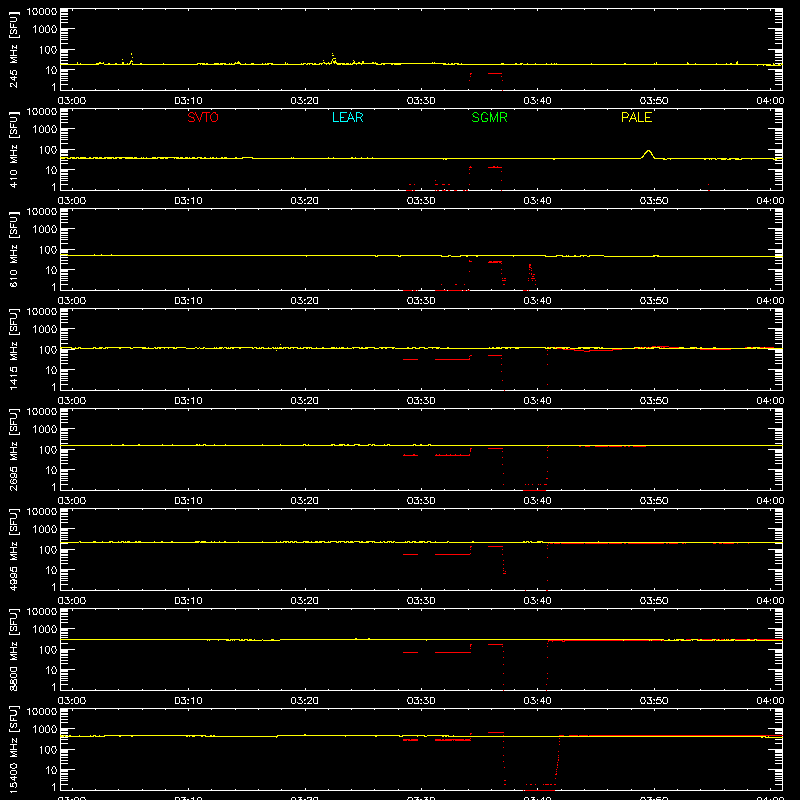Viewport: 800px width, 800px height.
Task: Click the 03:40 time label under 1415 MHz panel
Action: point(537,401)
